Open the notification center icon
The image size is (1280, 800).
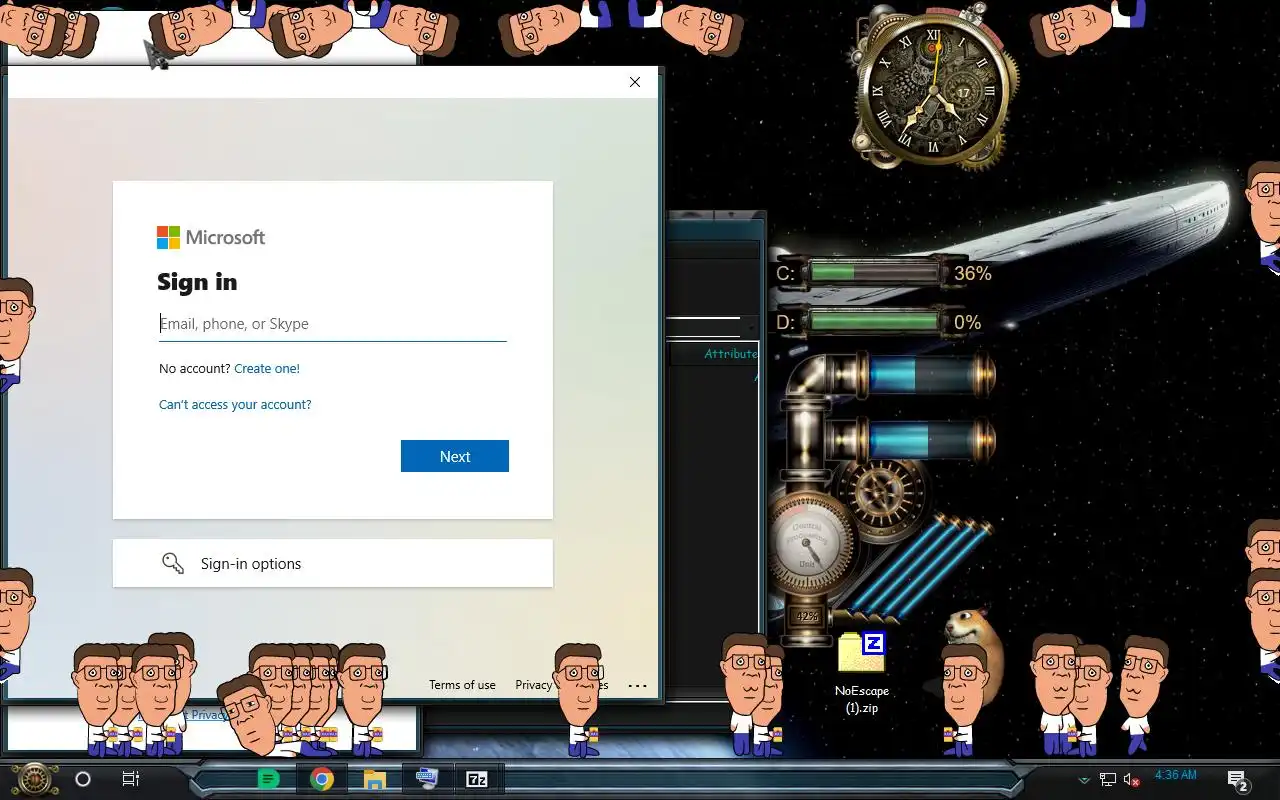pos(1238,780)
